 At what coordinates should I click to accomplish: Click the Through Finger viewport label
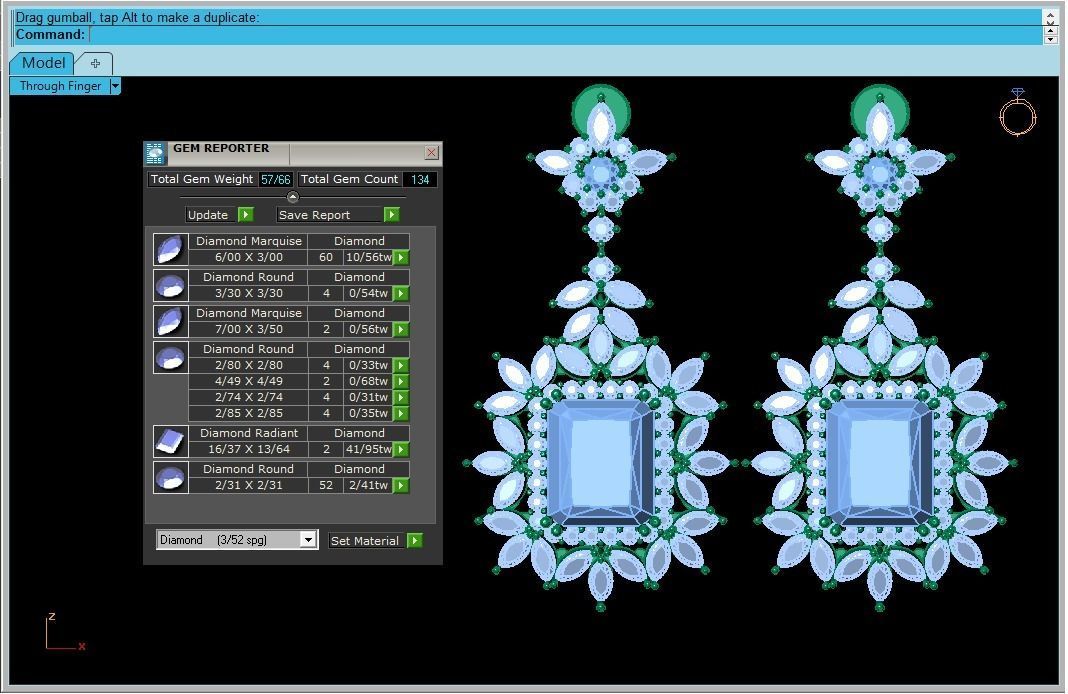tap(60, 86)
